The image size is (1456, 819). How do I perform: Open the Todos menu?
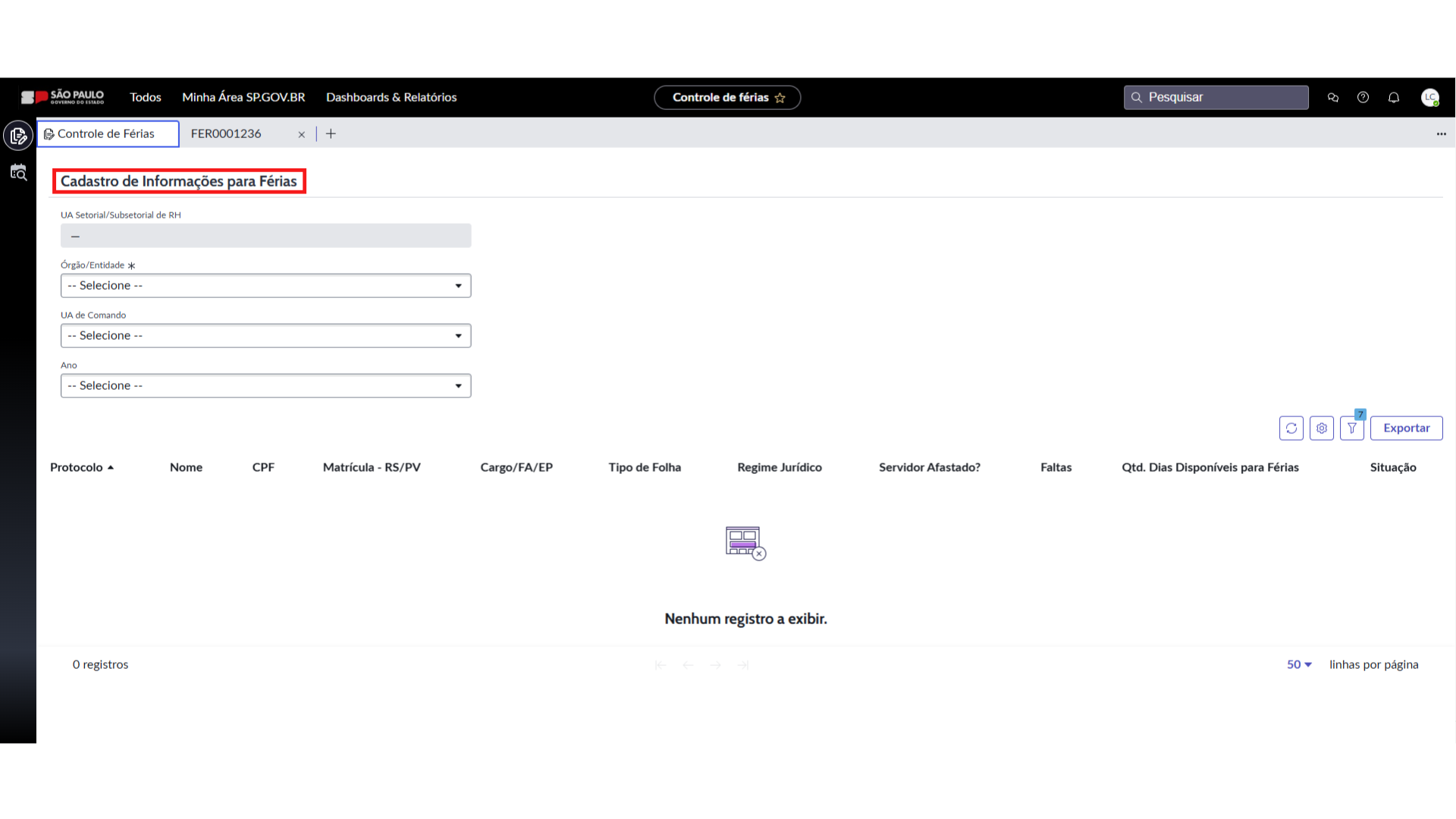[145, 97]
